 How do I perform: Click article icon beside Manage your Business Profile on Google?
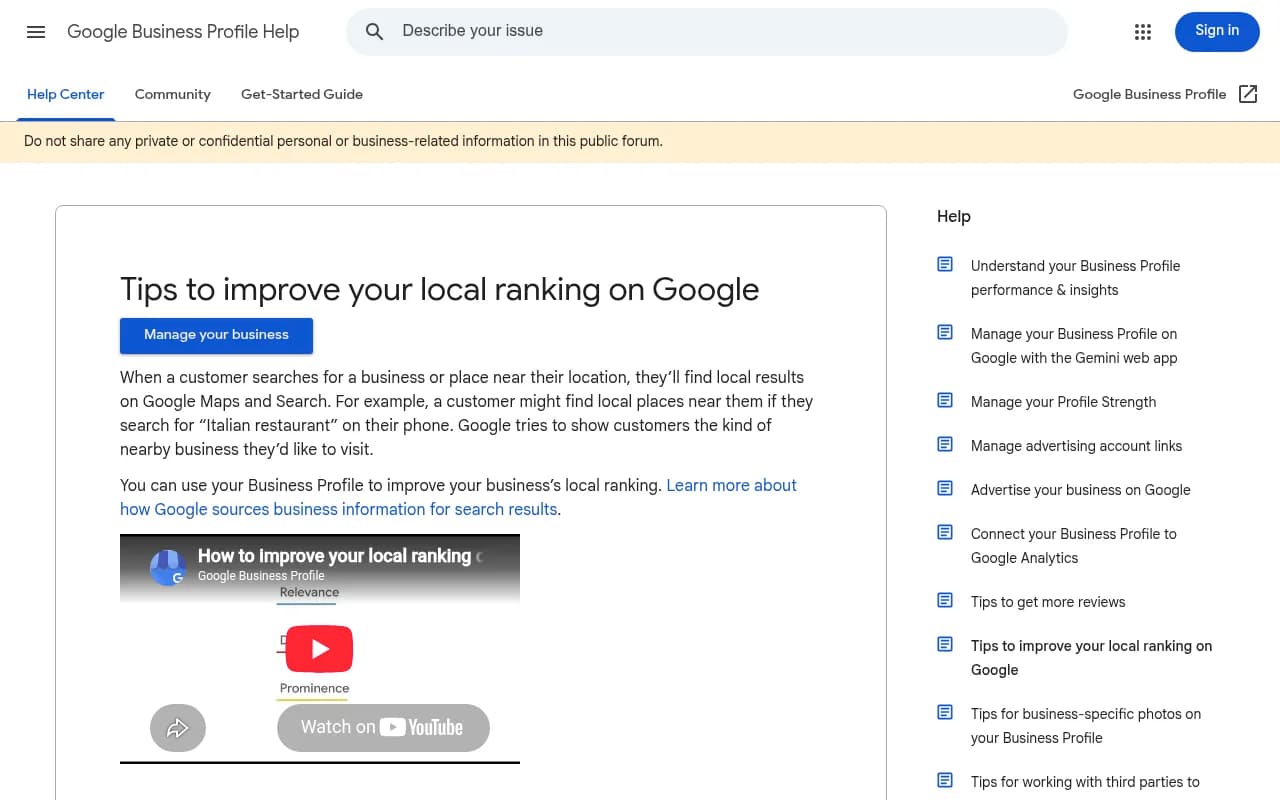pyautogui.click(x=945, y=332)
